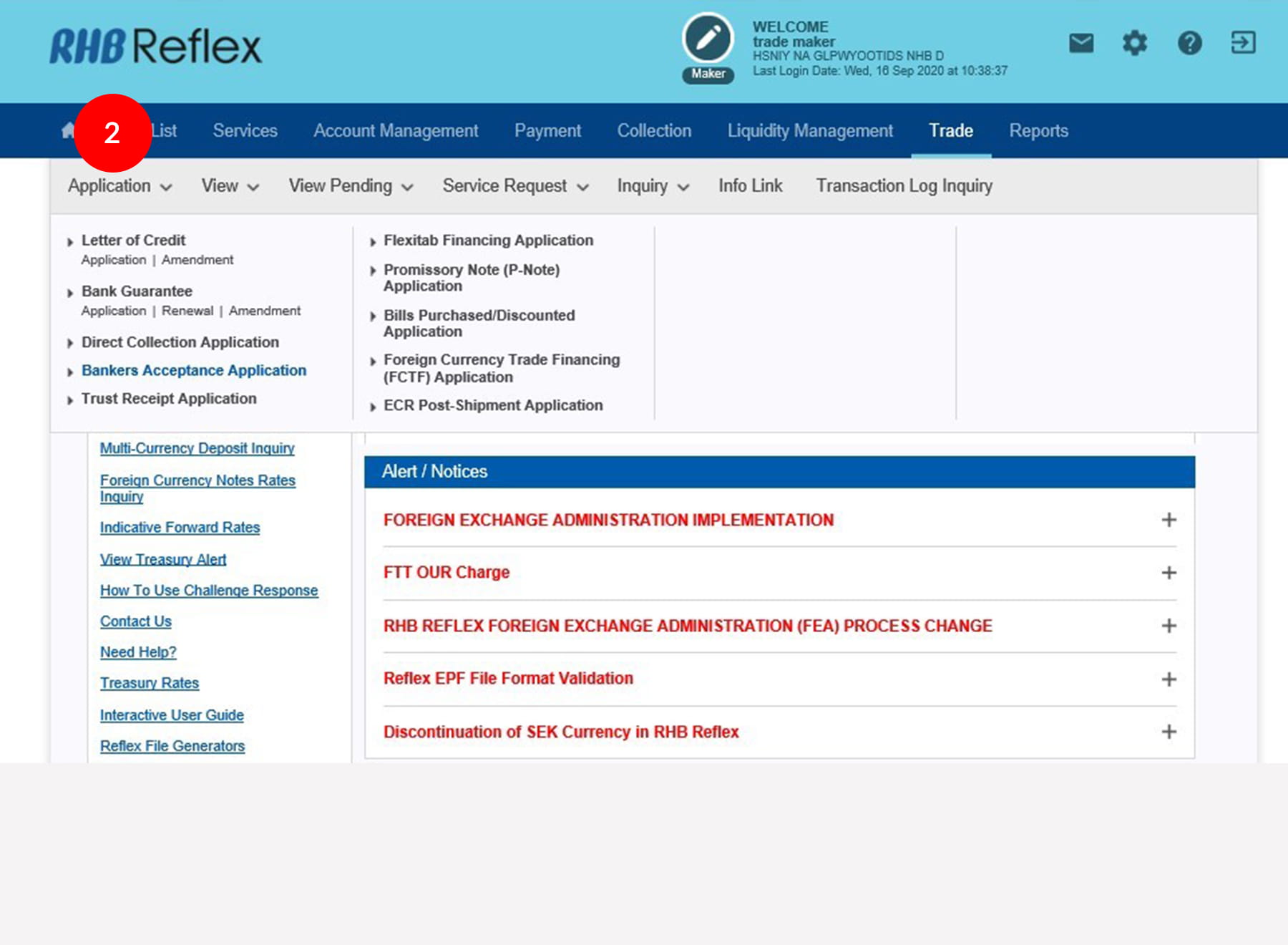The image size is (1288, 945).
Task: Open Bank Guarantee Renewal link
Action: [x=187, y=311]
